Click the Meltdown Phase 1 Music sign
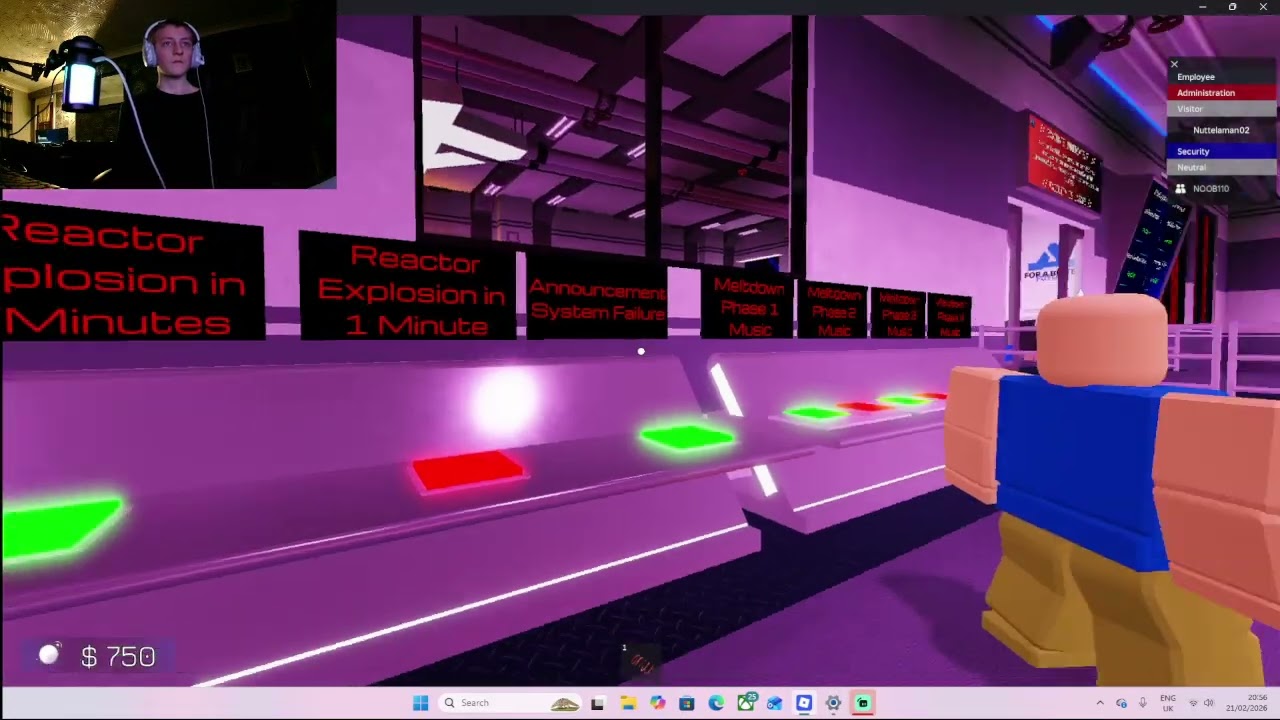Image resolution: width=1280 pixels, height=720 pixels. pos(749,304)
